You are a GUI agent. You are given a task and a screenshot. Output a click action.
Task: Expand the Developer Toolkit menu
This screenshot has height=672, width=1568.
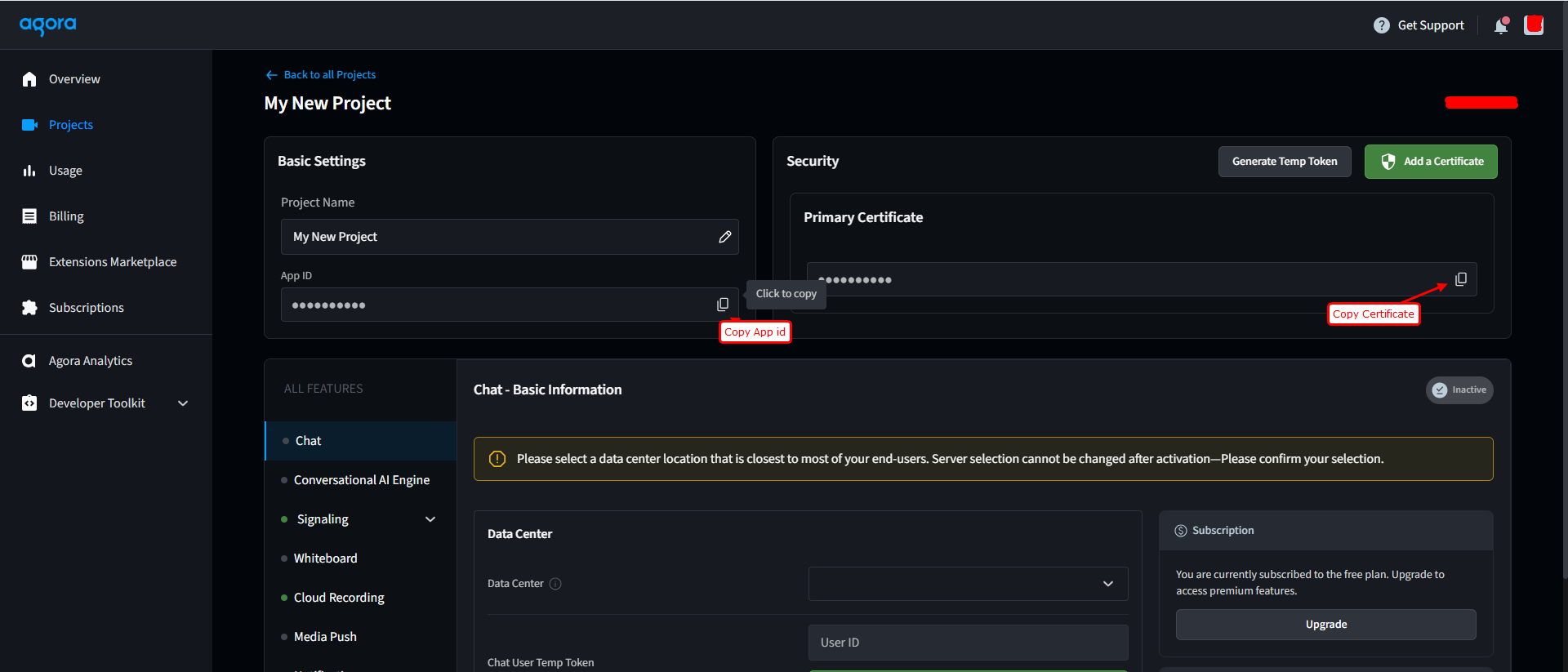(x=183, y=403)
